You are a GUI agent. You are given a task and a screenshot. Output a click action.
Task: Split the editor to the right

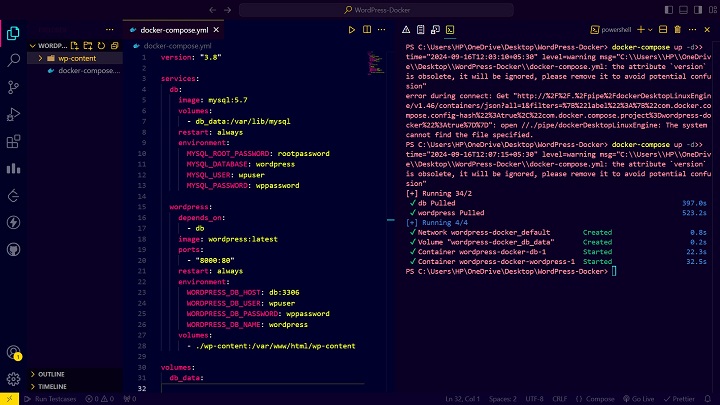point(367,30)
